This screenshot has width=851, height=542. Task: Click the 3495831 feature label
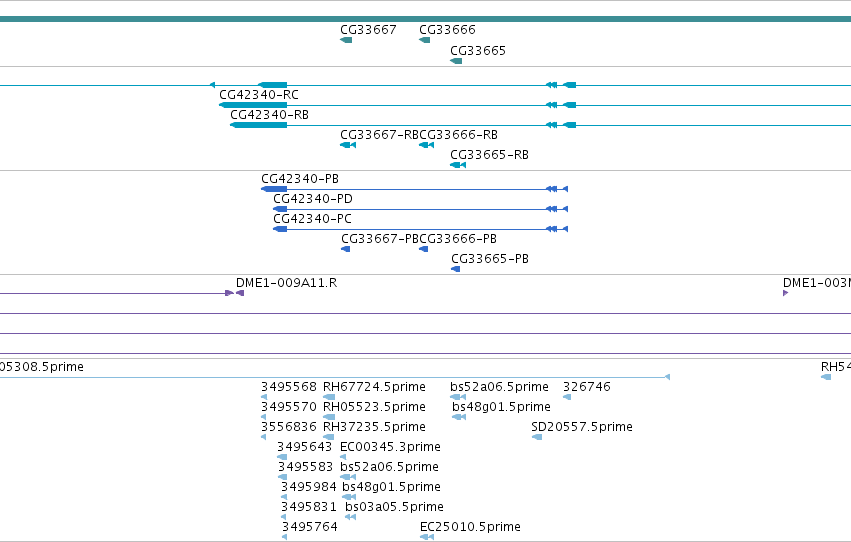click(308, 508)
